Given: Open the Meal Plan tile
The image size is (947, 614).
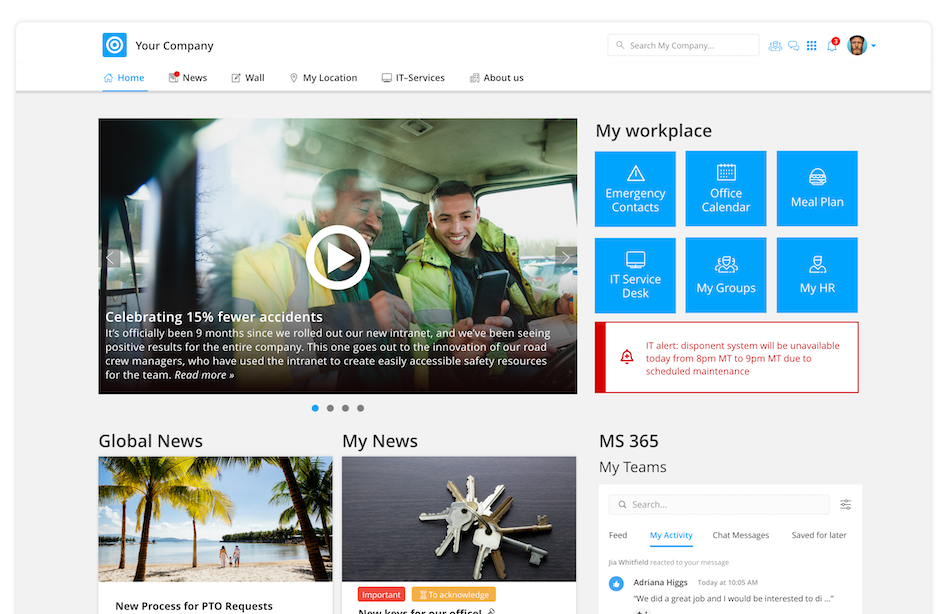Looking at the screenshot, I should click(817, 189).
